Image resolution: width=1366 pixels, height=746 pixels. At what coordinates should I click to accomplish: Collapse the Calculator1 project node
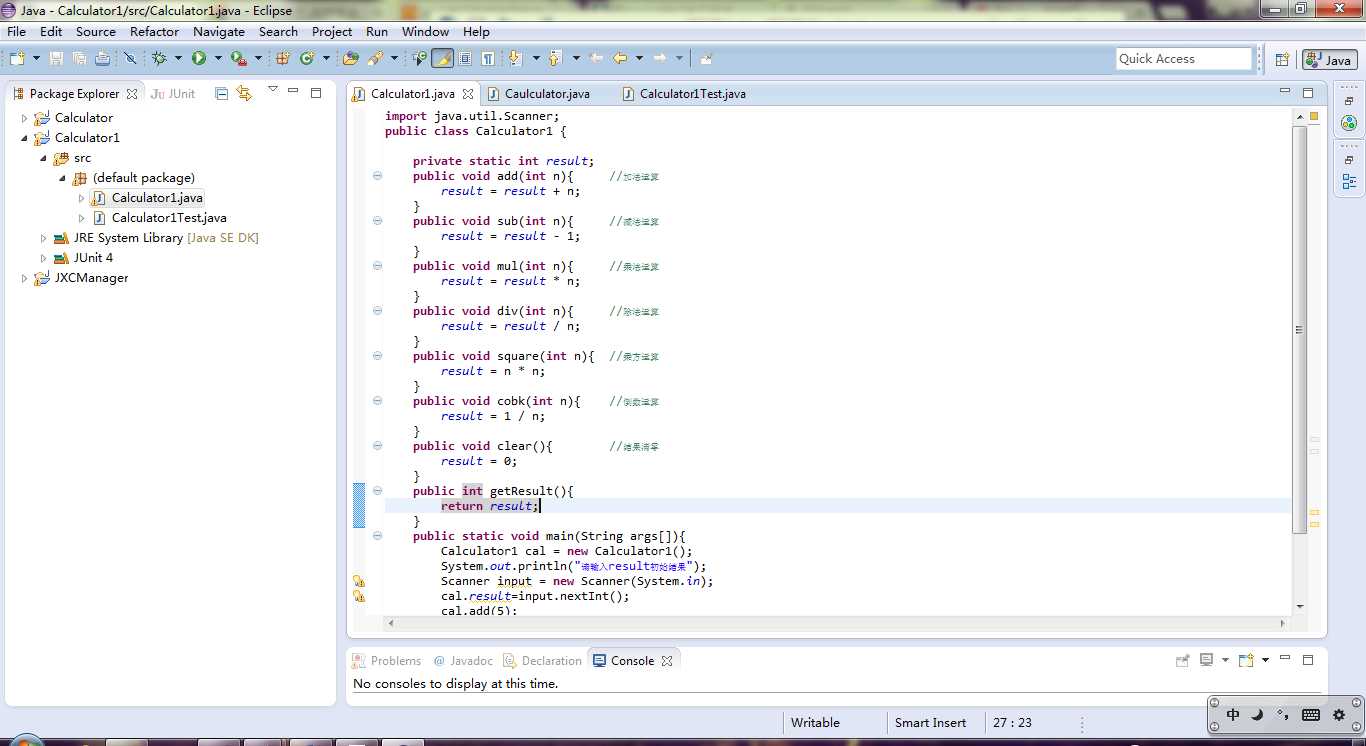(25, 138)
